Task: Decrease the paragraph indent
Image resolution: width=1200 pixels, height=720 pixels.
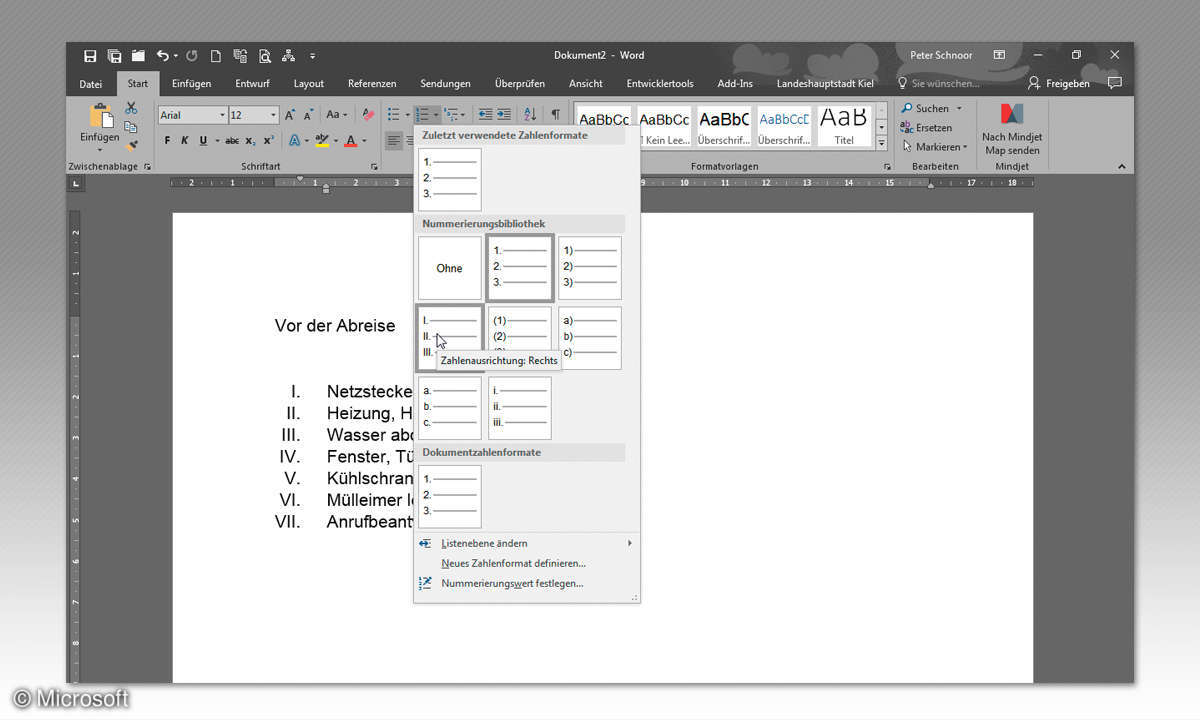Action: (485, 115)
